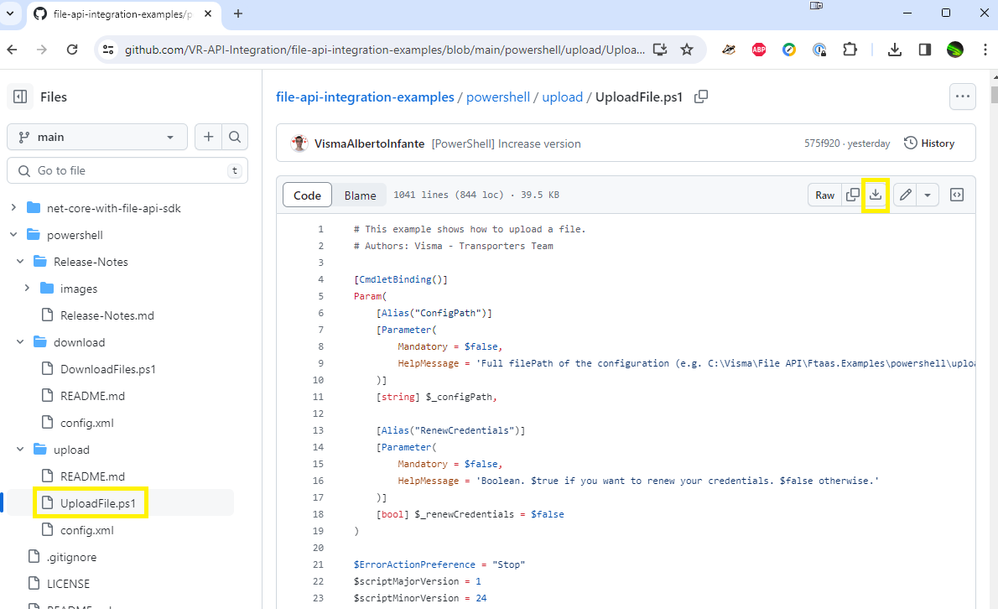Image resolution: width=998 pixels, height=609 pixels.
Task: Collapse the file tree side panel
Action: click(x=20, y=97)
